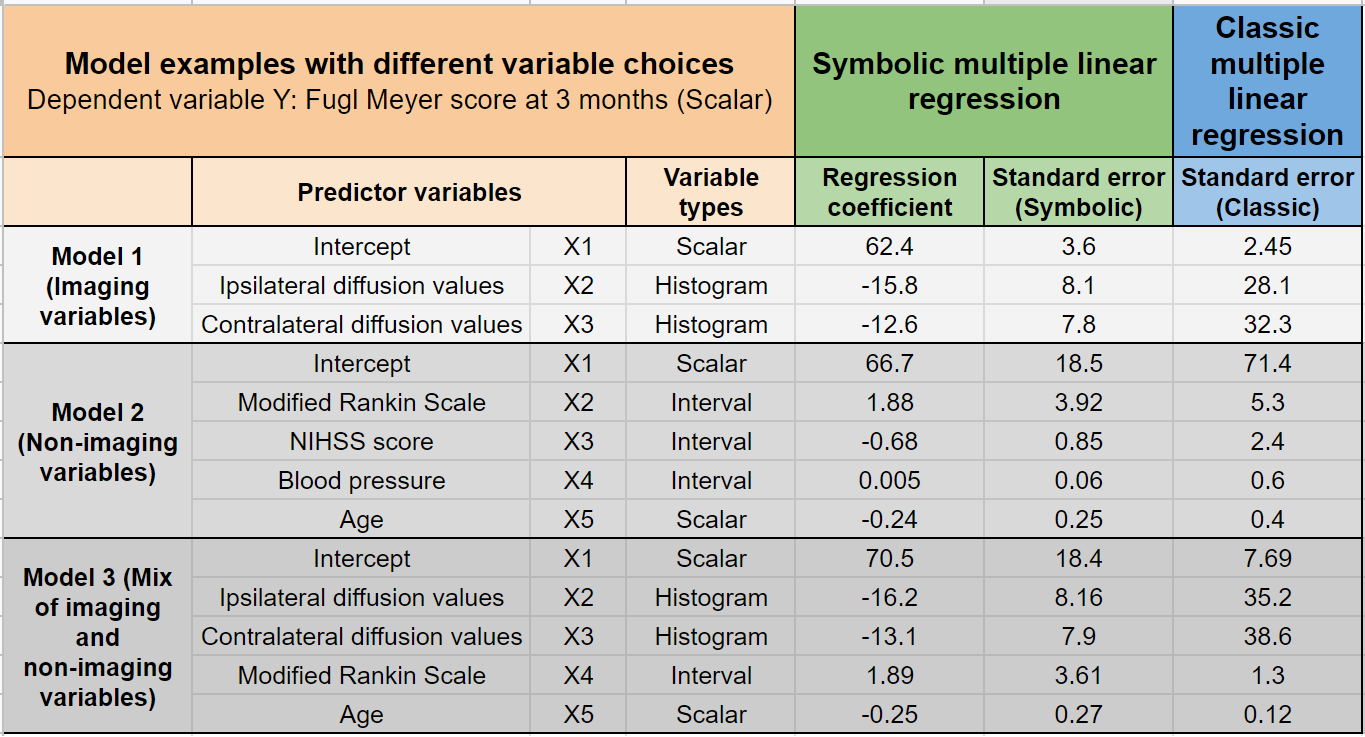Select the 'Model 1 (Imaging variables)' label cell

[x=98, y=286]
